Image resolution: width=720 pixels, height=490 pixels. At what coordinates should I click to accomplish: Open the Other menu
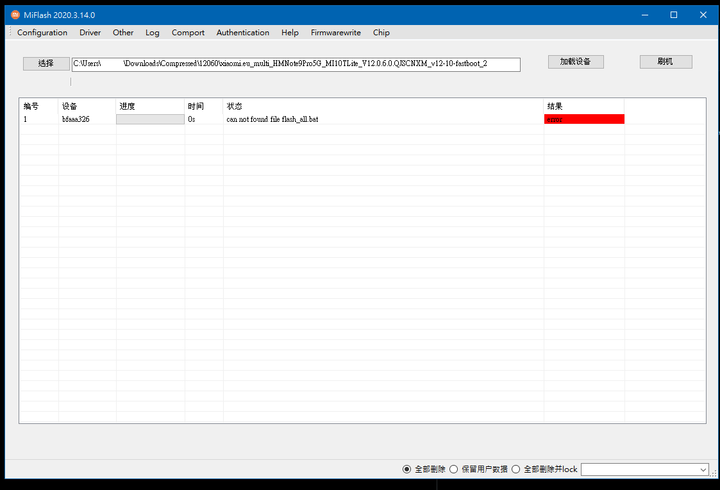(123, 33)
